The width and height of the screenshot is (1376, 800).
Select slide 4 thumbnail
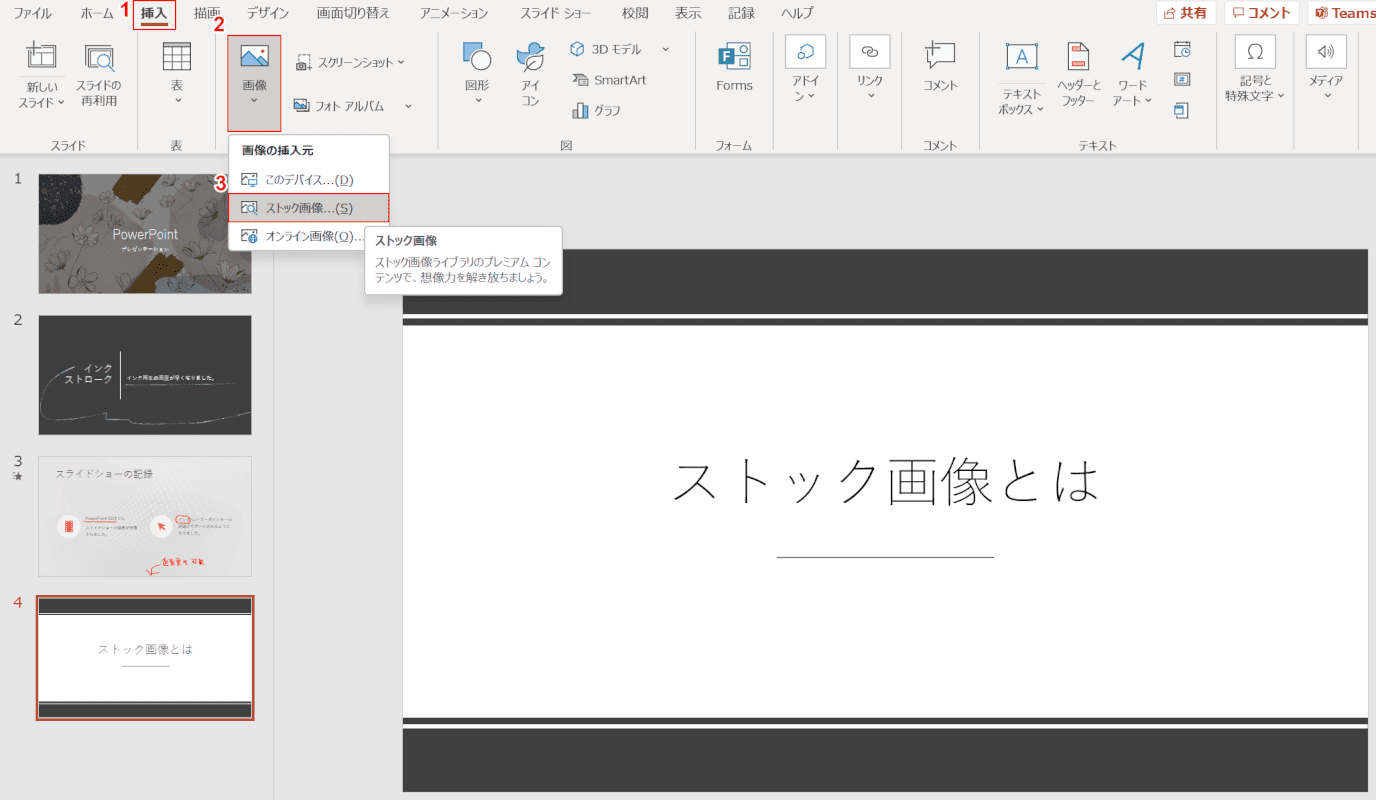(145, 658)
